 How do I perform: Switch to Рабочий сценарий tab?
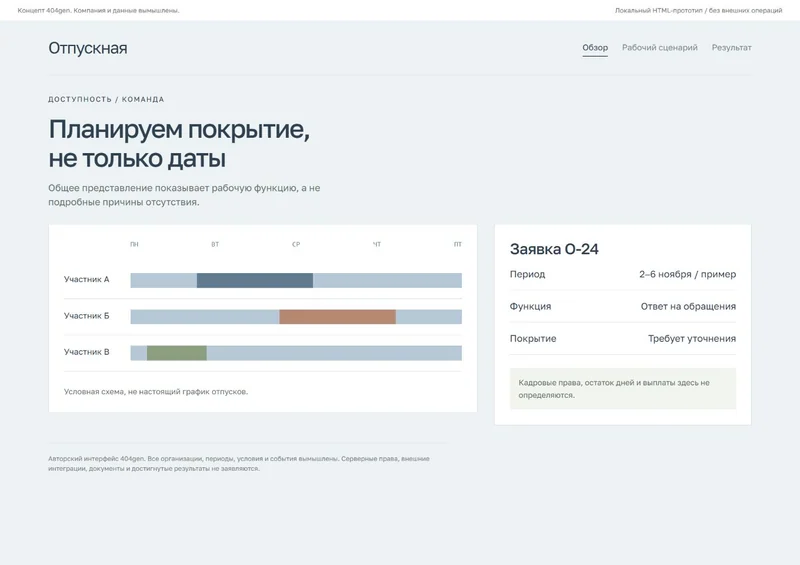(x=660, y=47)
